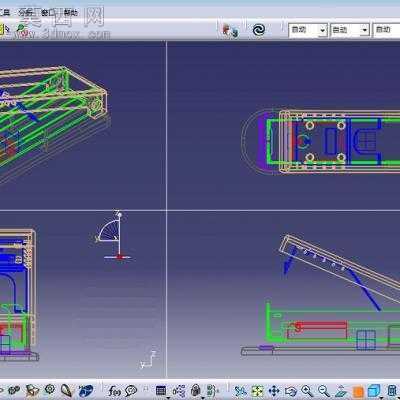The image size is (400, 400).
Task: Click the red and blue icon left of the swirl
Action: click(x=230, y=31)
